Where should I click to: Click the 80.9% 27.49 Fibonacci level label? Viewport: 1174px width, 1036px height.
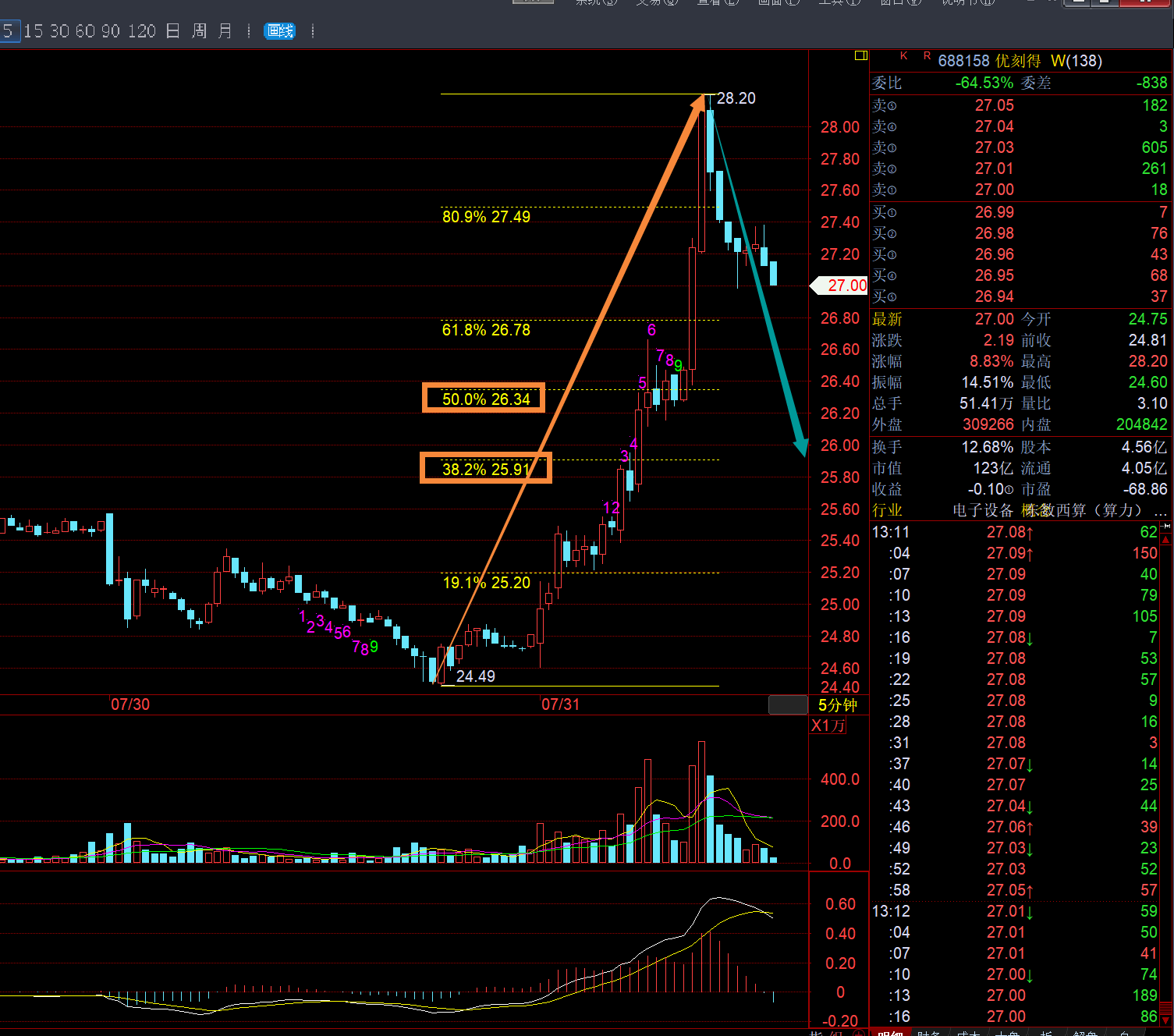pos(486,217)
